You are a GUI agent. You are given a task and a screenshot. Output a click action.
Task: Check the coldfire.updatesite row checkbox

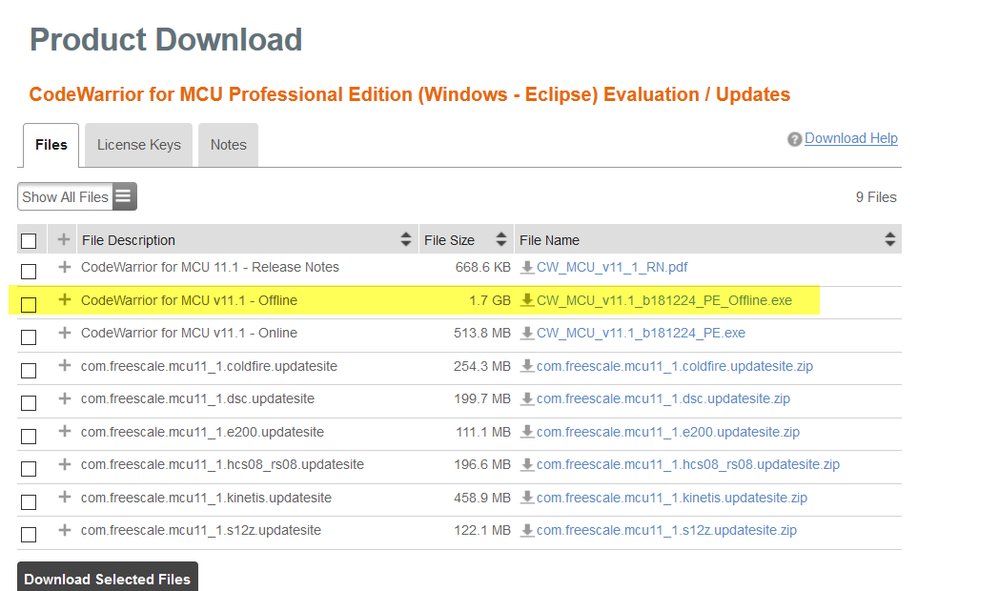29,370
